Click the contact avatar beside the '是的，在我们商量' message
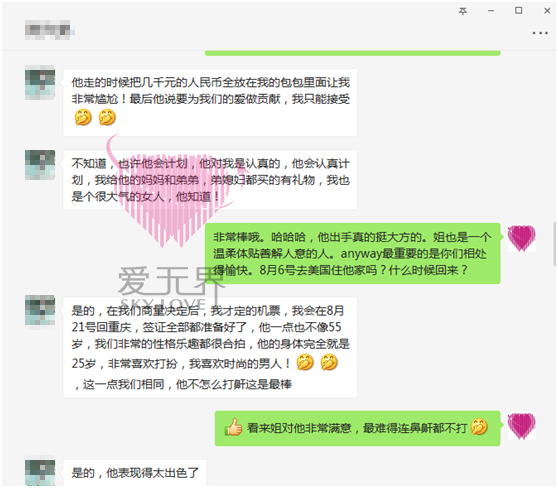 click(x=40, y=310)
